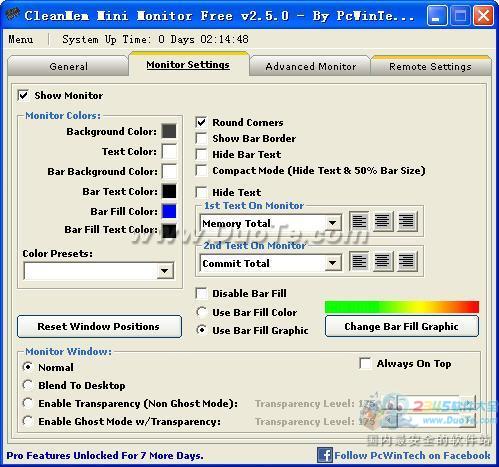
Task: Maximize the CleanMem window
Action: 460,15
